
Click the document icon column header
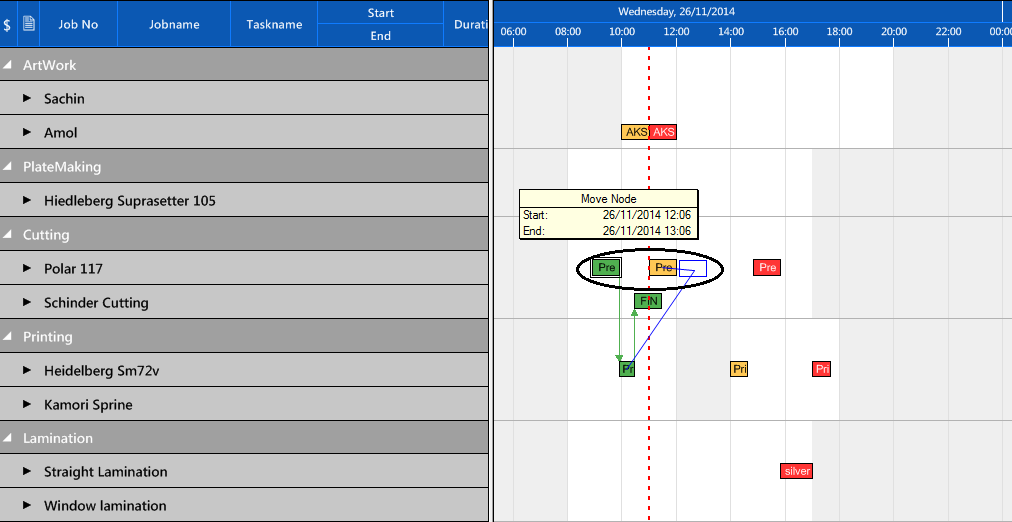(28, 24)
